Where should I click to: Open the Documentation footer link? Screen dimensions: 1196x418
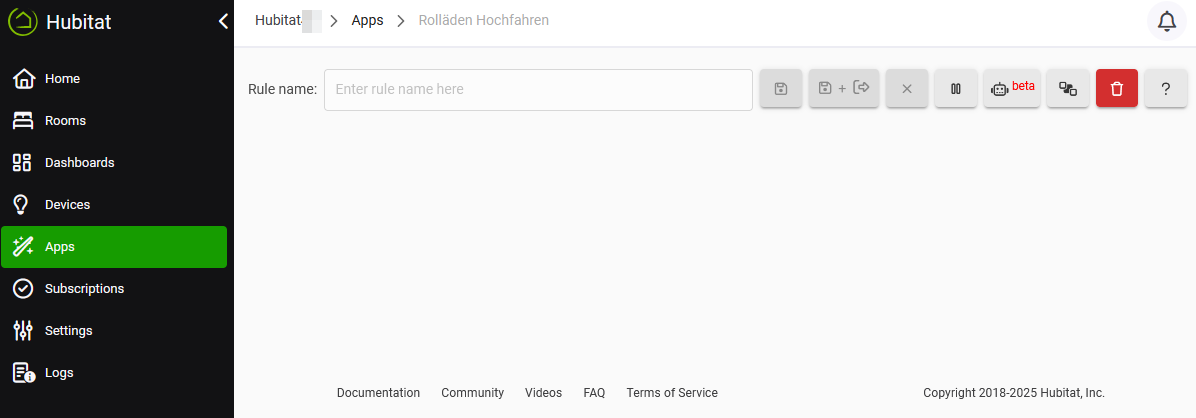click(x=378, y=393)
